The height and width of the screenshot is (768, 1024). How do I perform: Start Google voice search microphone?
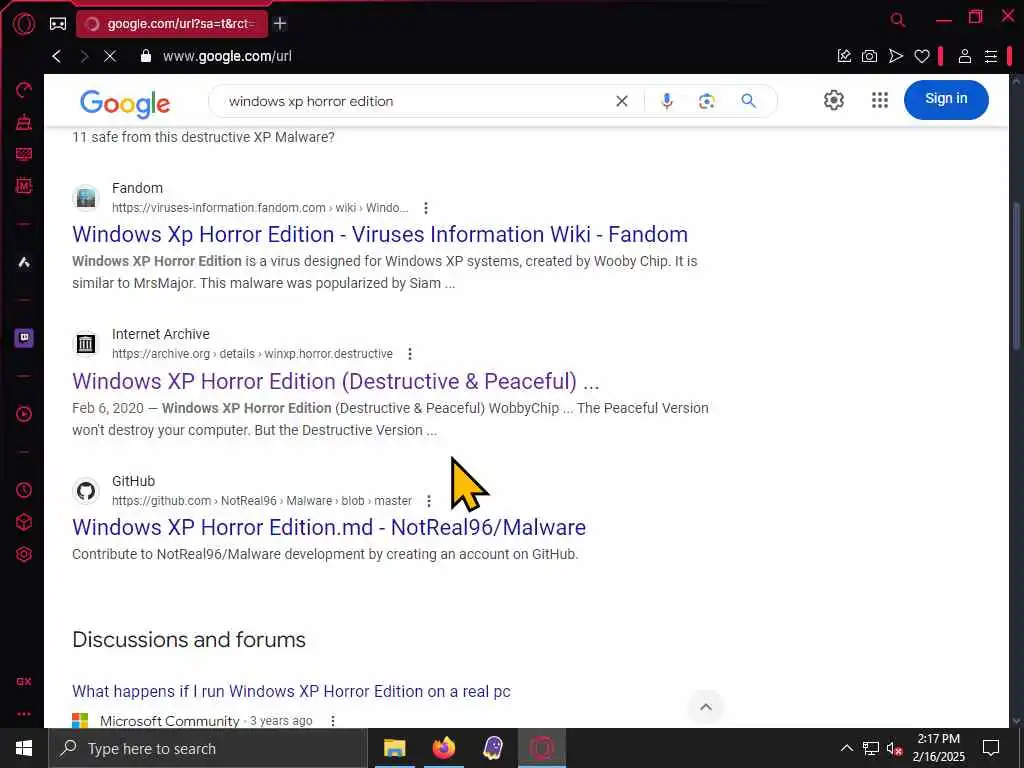[666, 101]
